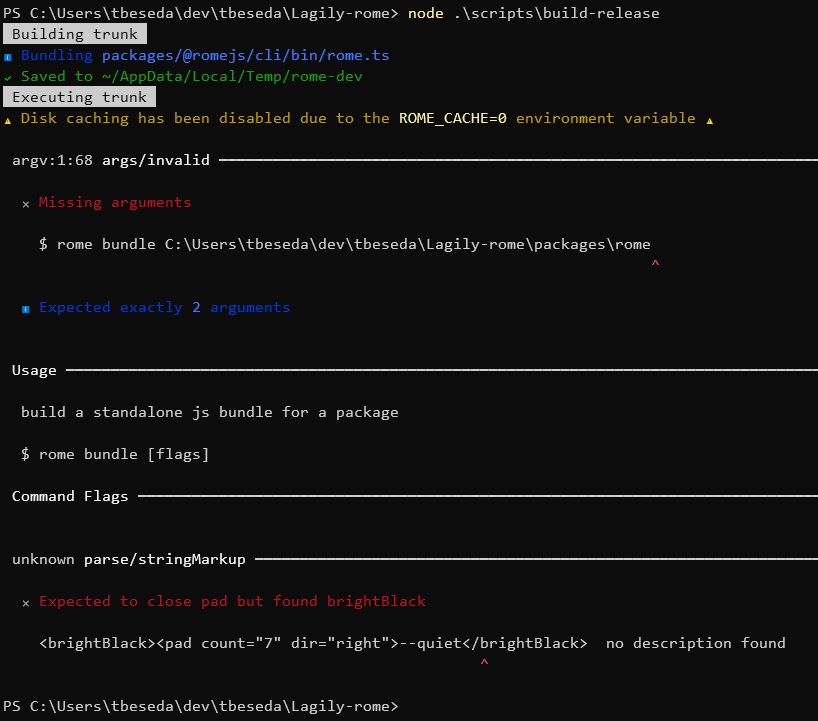Click the 'Executing trunk' highlighted label

pos(79,97)
